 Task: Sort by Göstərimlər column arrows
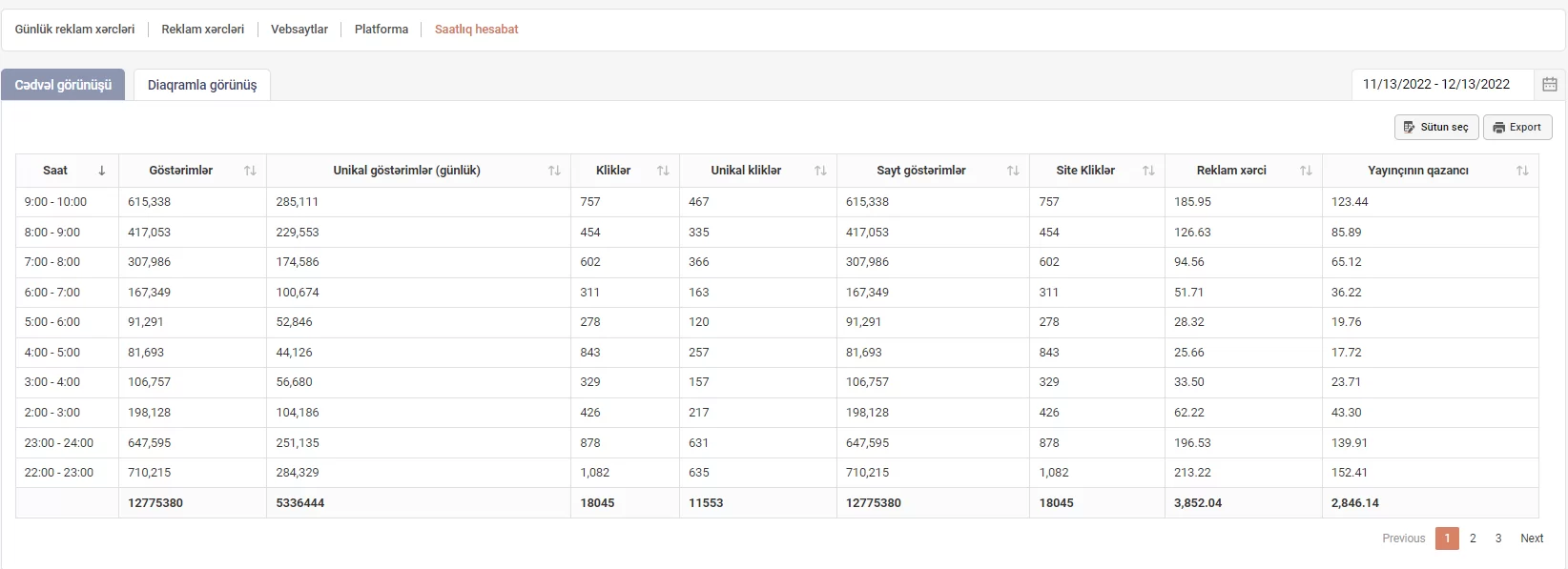tap(250, 171)
